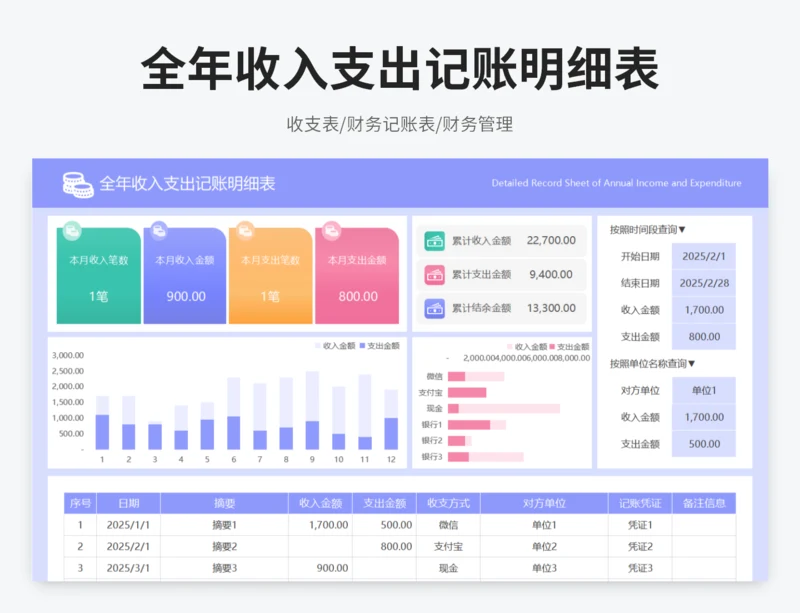Select the 支付宝 cell in table
This screenshot has width=800, height=613.
click(448, 547)
